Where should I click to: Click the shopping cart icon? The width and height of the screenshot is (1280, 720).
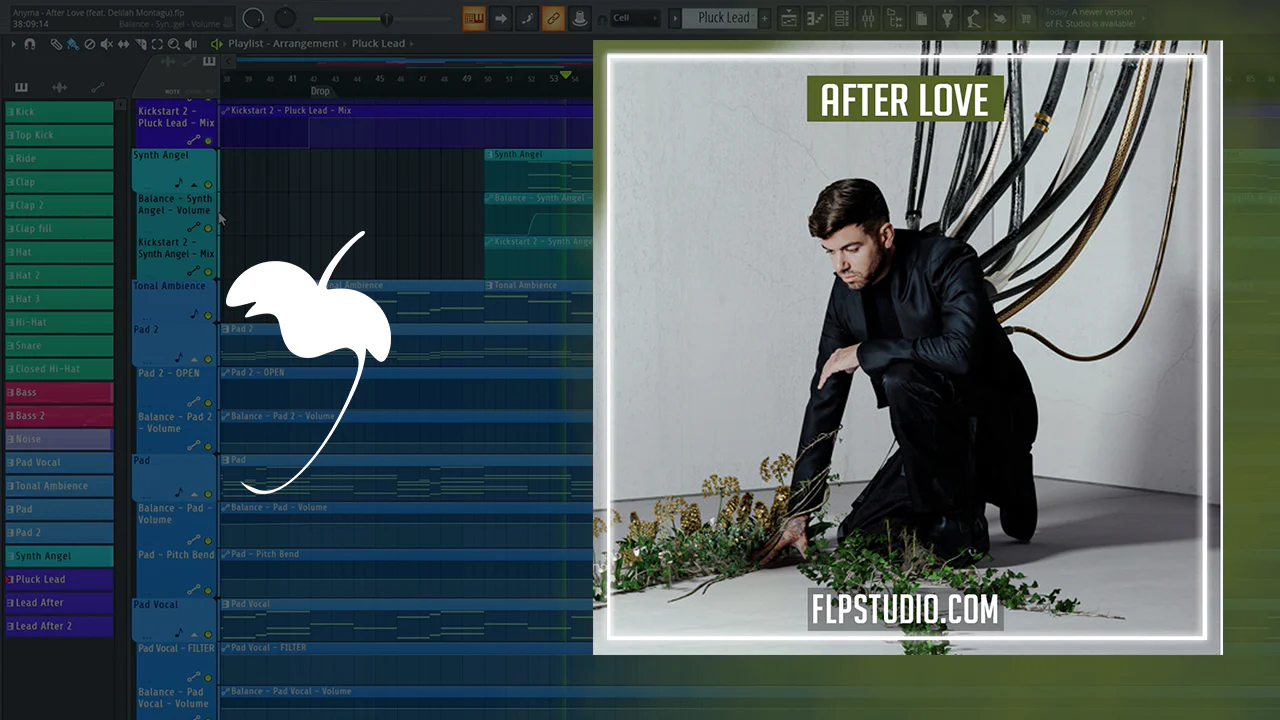[1025, 18]
